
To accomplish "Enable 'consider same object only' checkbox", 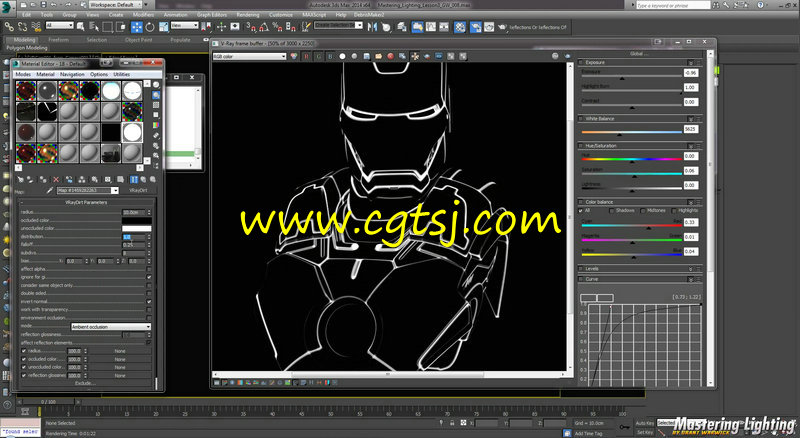I will tap(149, 285).
